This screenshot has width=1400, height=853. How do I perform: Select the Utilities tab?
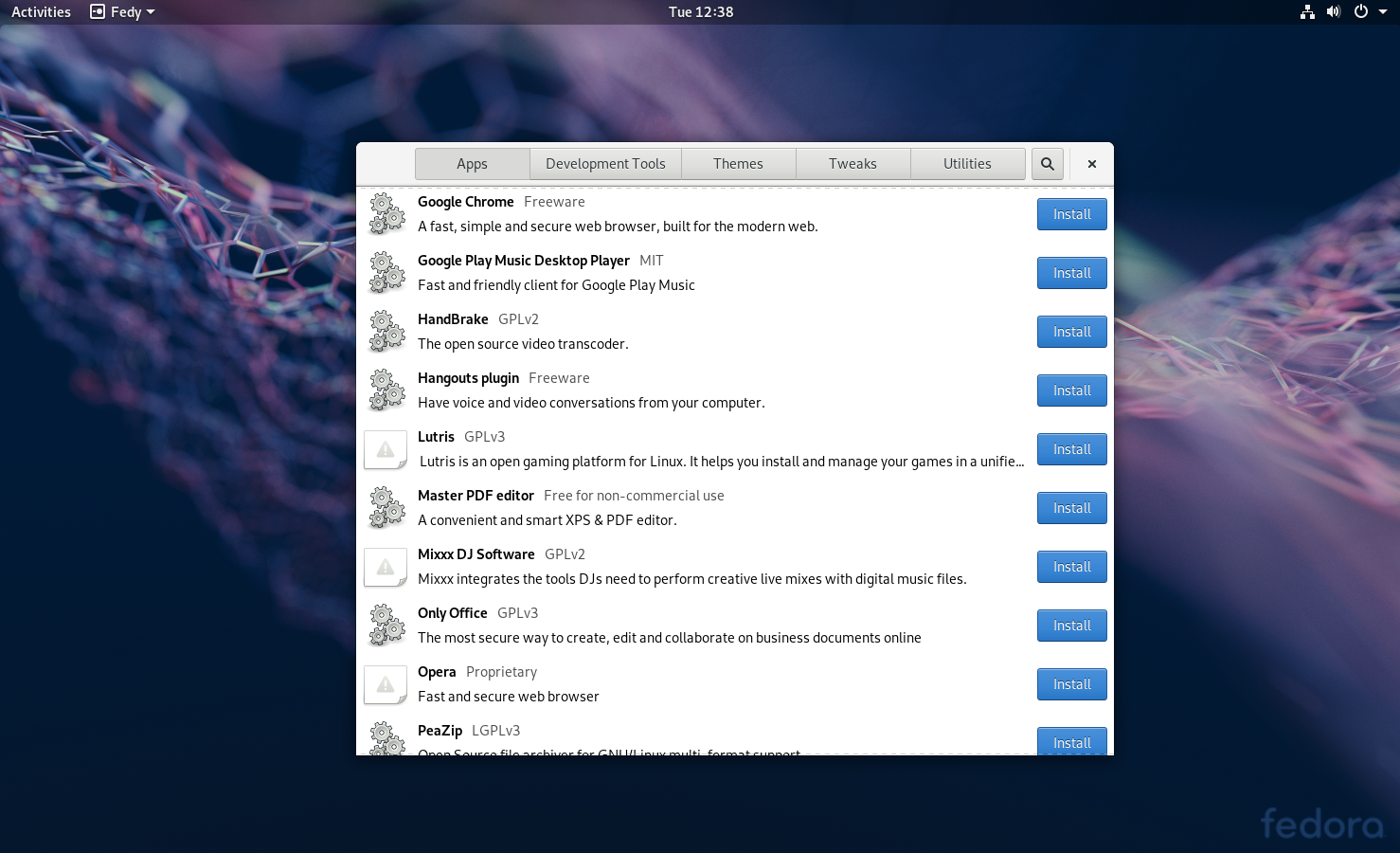[967, 164]
